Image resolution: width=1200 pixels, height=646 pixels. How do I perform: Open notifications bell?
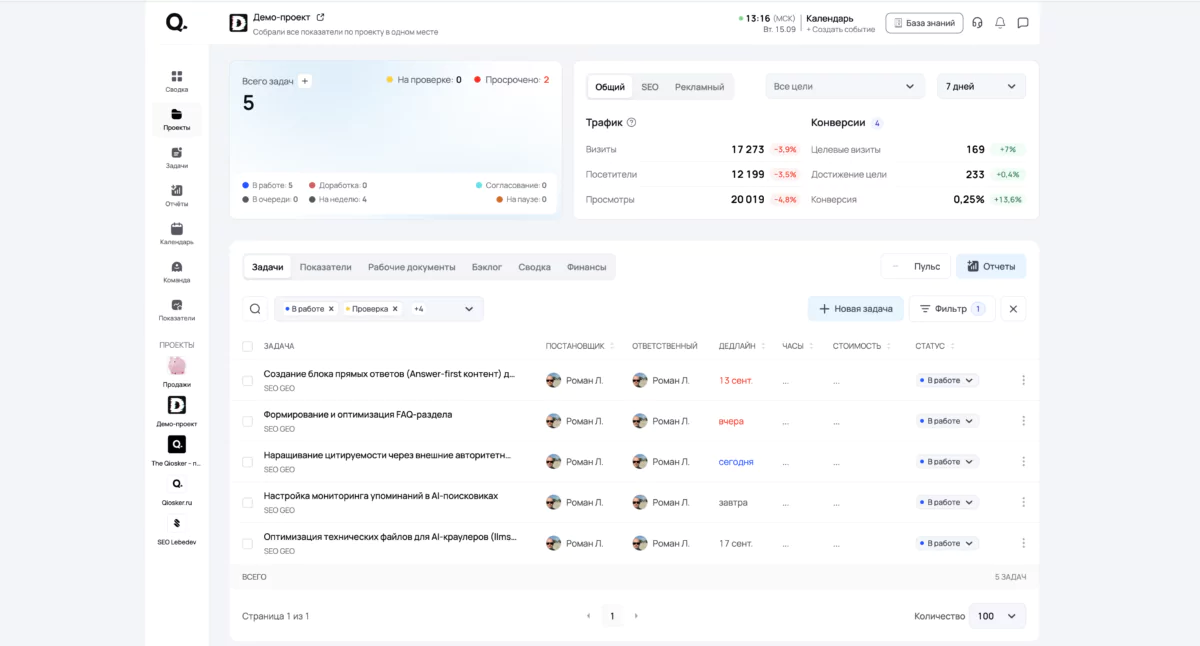[1000, 23]
